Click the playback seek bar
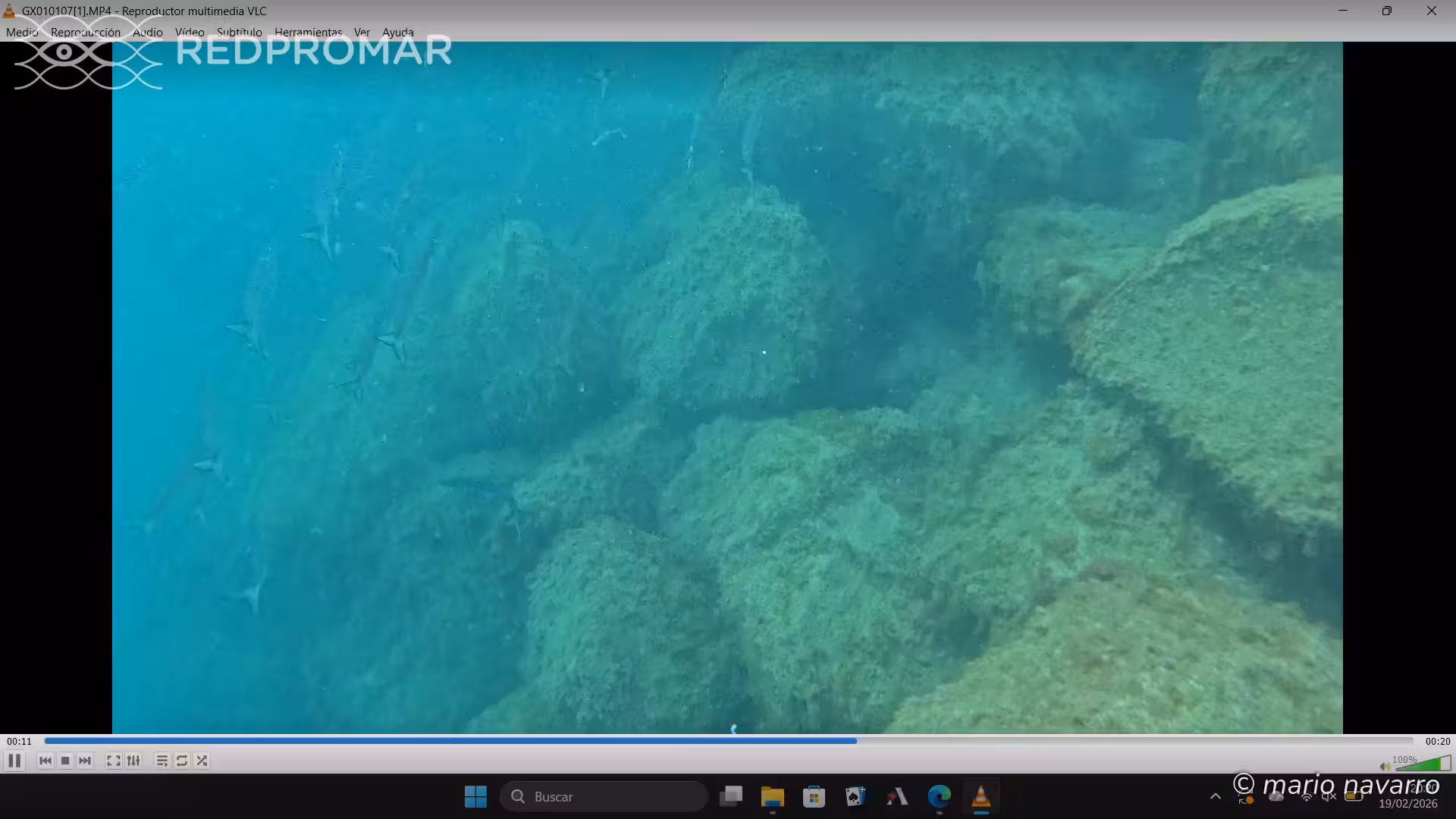This screenshot has height=819, width=1456. point(728,741)
